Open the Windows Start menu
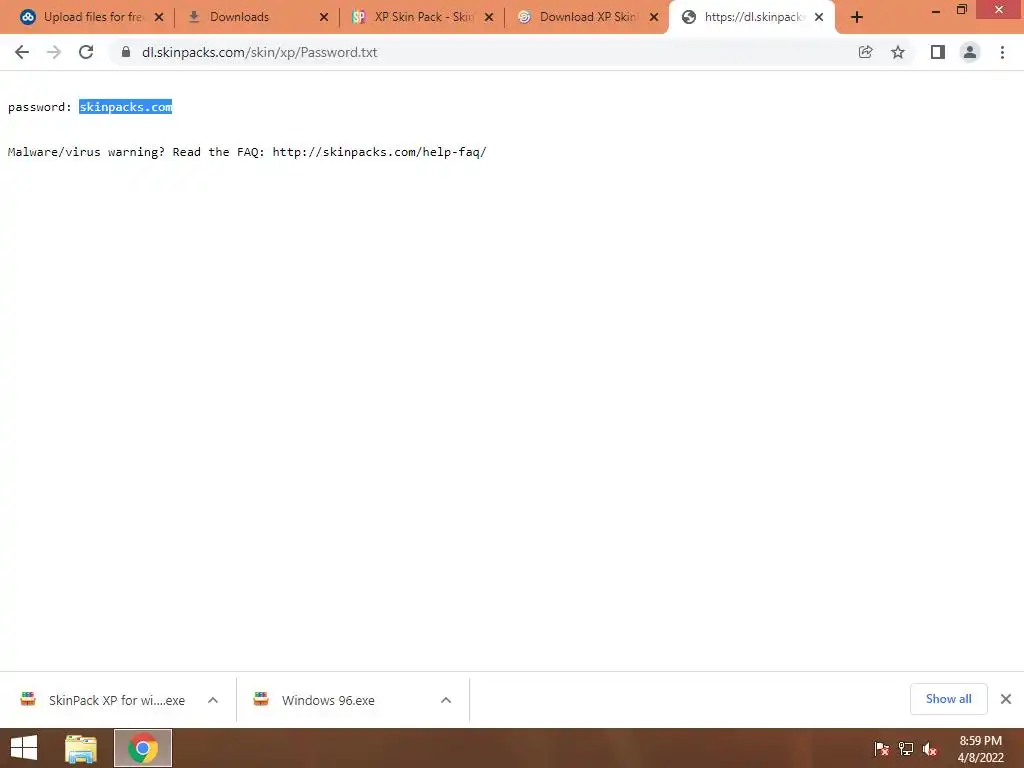The width and height of the screenshot is (1024, 768). [x=24, y=748]
